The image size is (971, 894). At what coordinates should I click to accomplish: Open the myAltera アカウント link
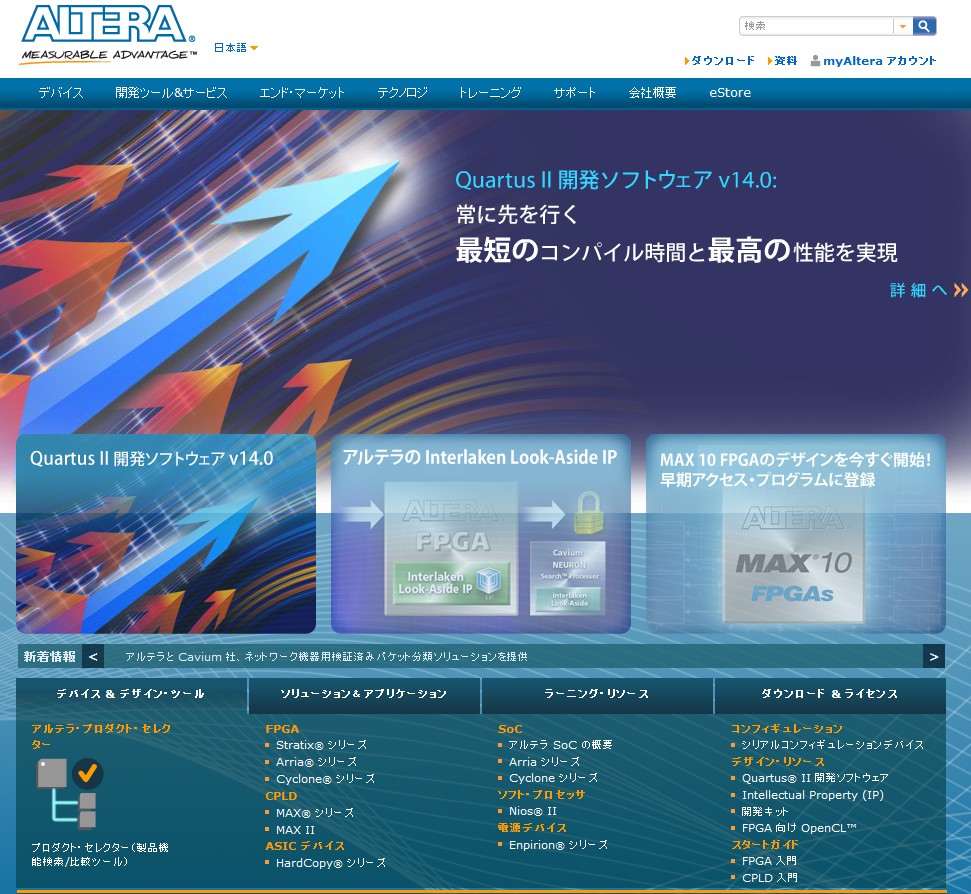point(879,61)
